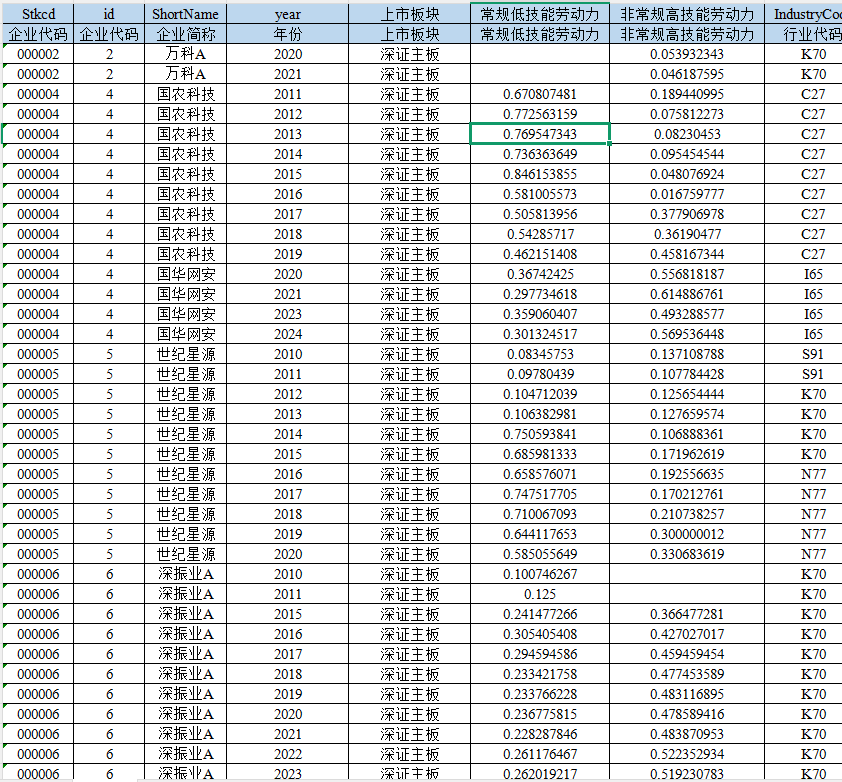Viewport: 842px width, 782px height.
Task: Click the 企业简称 label cell
Action: click(x=185, y=34)
